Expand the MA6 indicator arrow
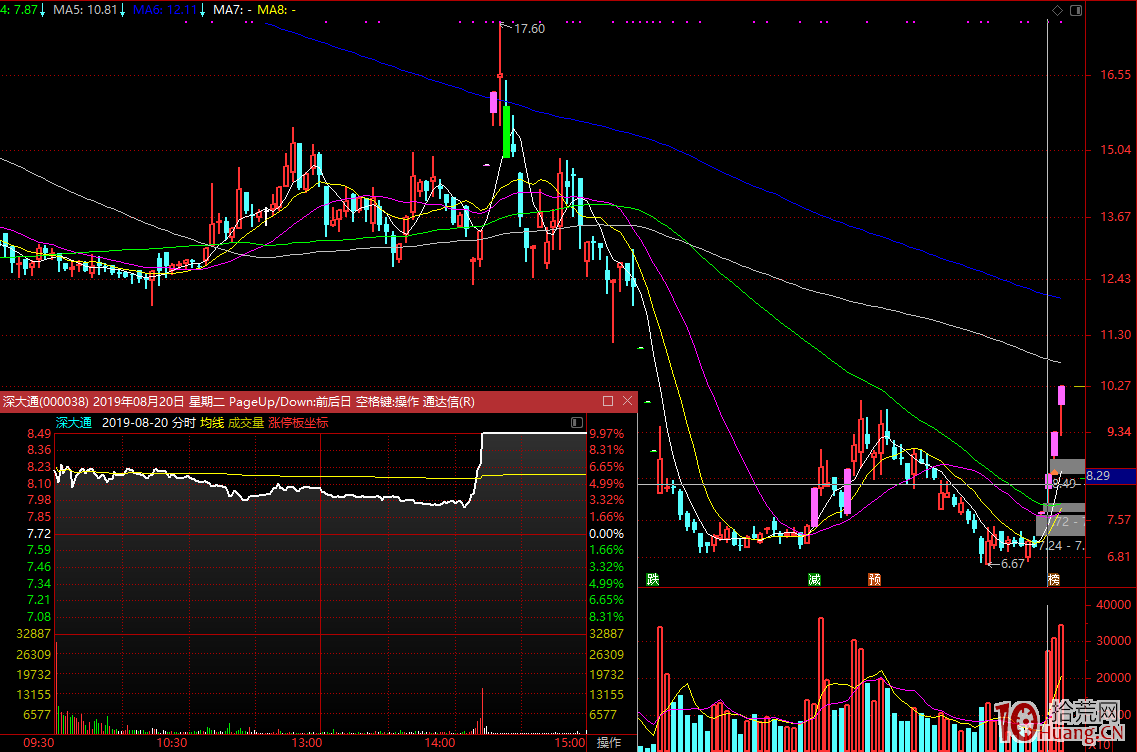 (203, 10)
